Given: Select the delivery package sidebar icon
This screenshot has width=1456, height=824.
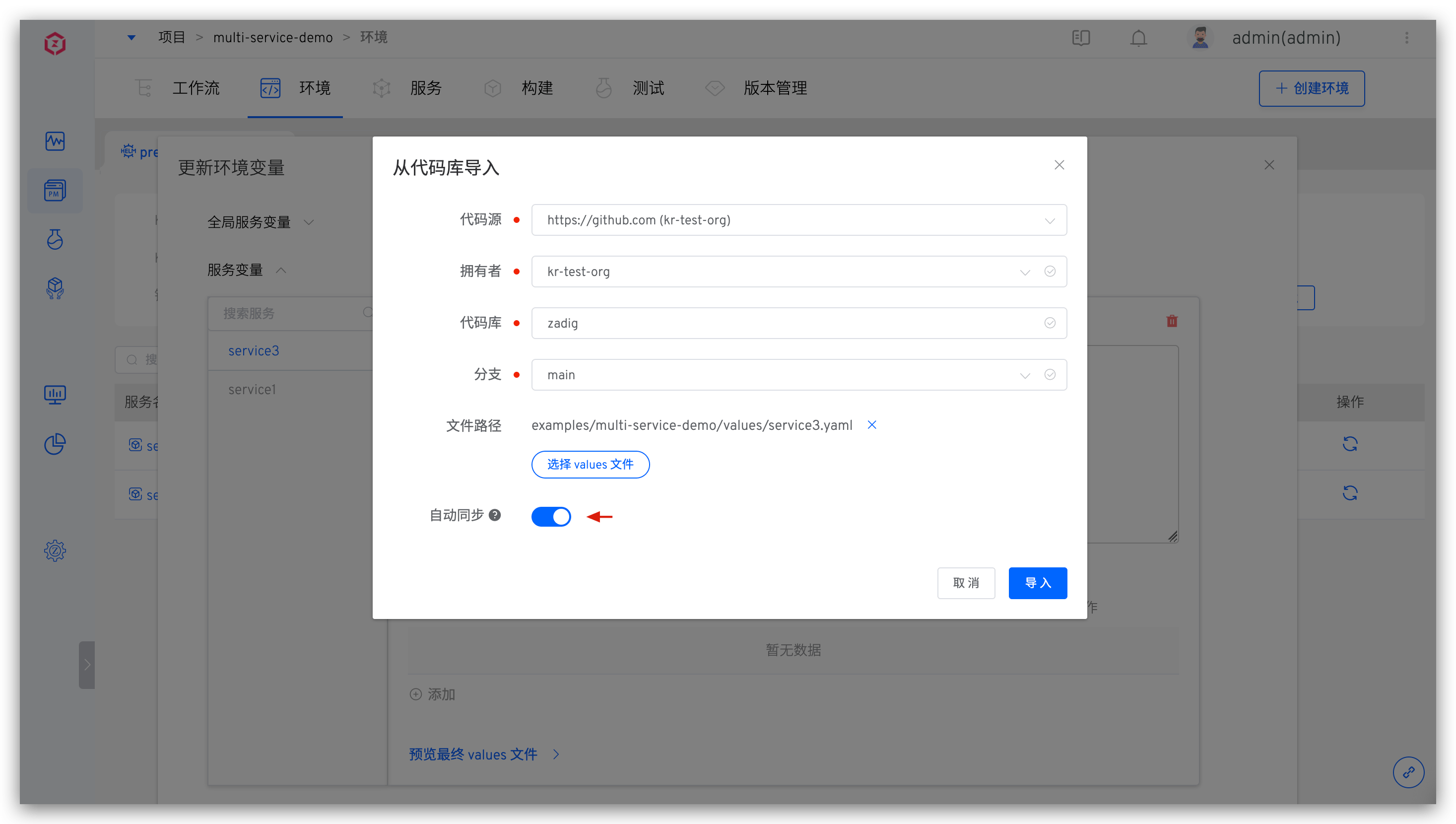Looking at the screenshot, I should [55, 288].
